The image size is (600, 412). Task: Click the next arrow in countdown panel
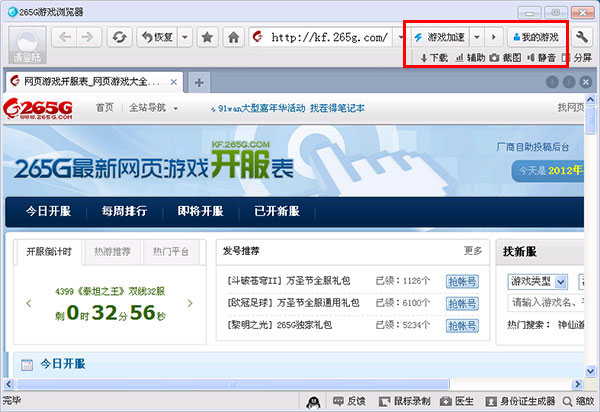(190, 304)
